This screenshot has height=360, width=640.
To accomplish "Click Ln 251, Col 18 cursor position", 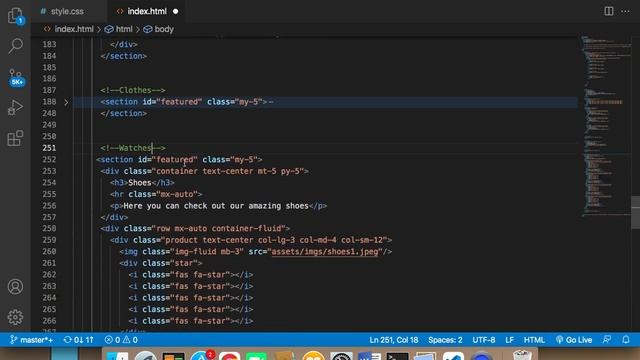I will pos(393,340).
